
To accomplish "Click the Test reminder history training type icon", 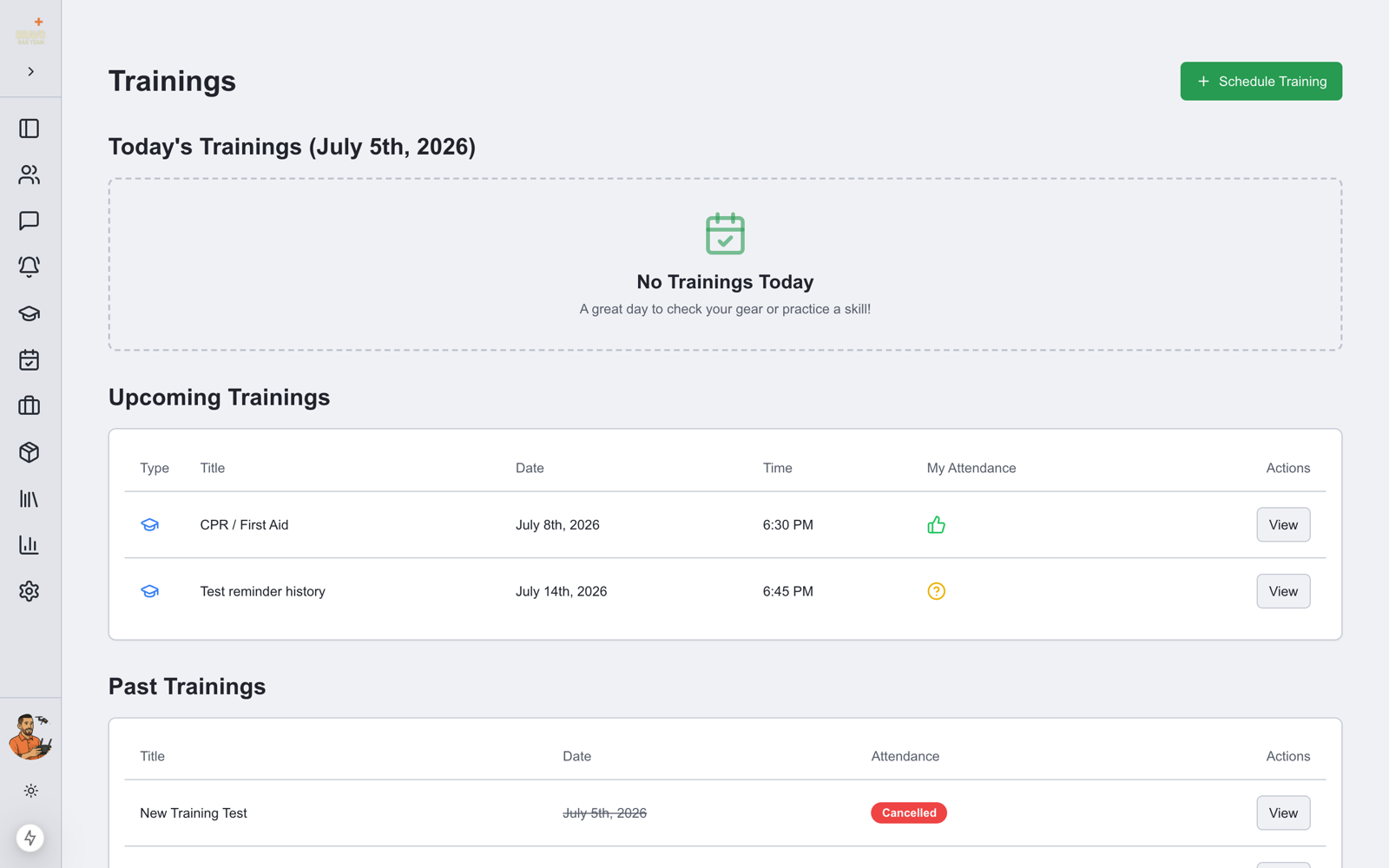I will pos(150,591).
